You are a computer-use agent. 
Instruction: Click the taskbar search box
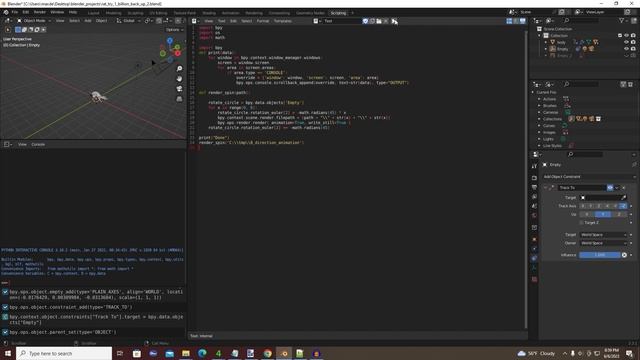tap(64, 353)
